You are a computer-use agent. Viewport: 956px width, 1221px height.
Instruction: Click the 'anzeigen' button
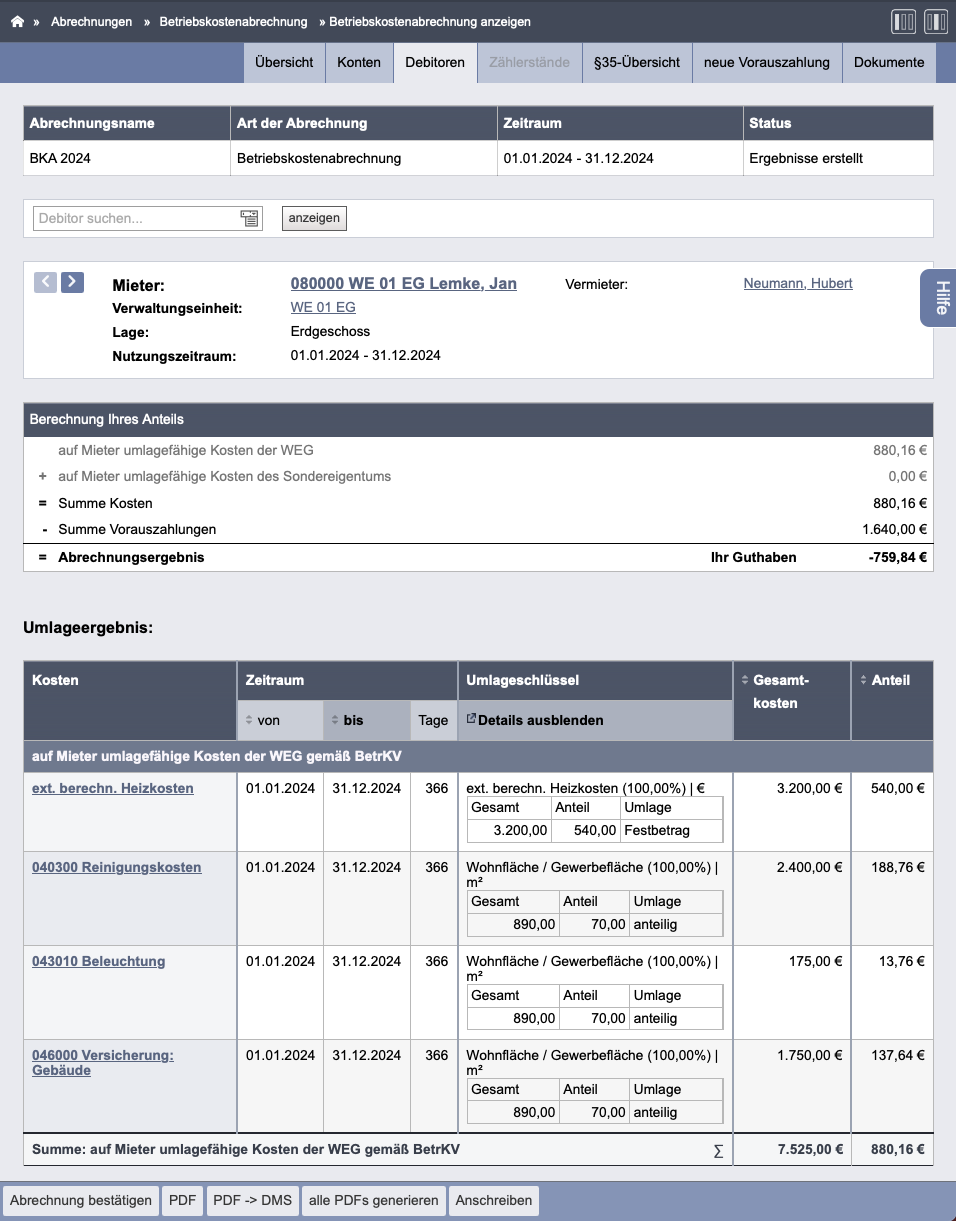314,218
